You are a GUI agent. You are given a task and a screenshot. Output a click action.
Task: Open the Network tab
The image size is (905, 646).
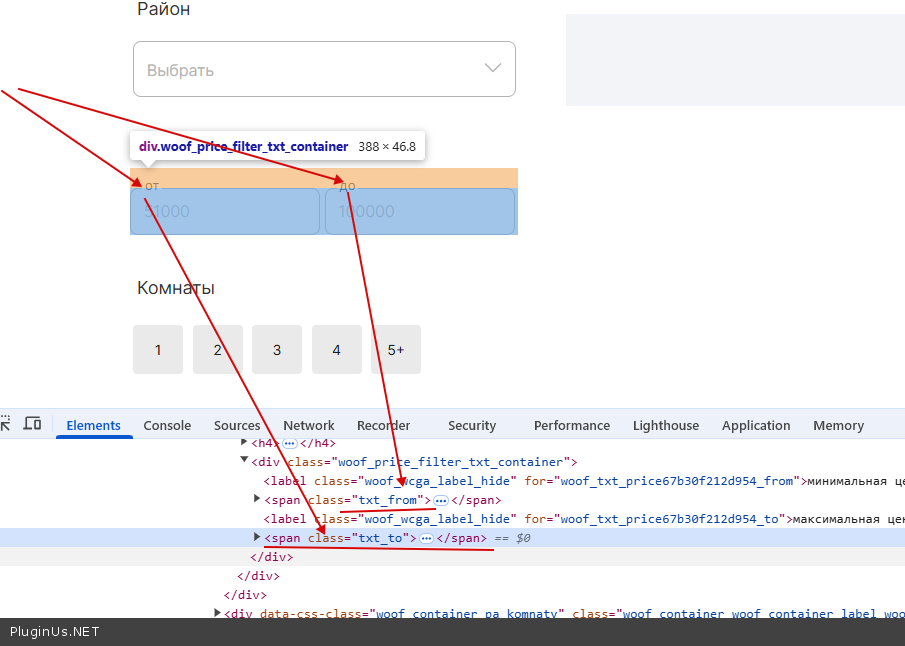tap(308, 425)
